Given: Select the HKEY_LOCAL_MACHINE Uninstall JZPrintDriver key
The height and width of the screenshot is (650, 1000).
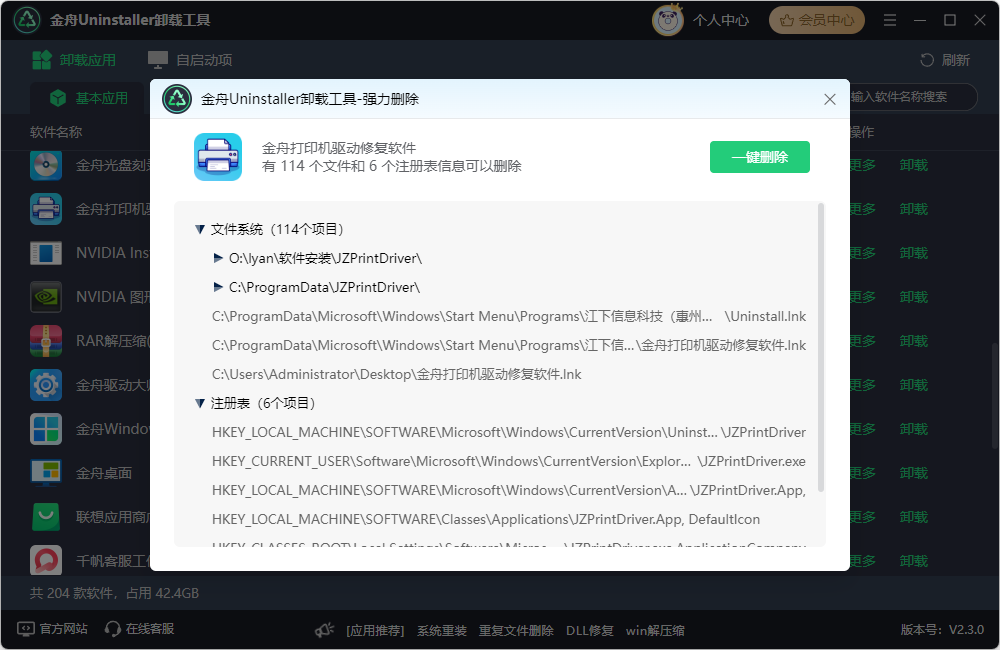Looking at the screenshot, I should coord(509,432).
